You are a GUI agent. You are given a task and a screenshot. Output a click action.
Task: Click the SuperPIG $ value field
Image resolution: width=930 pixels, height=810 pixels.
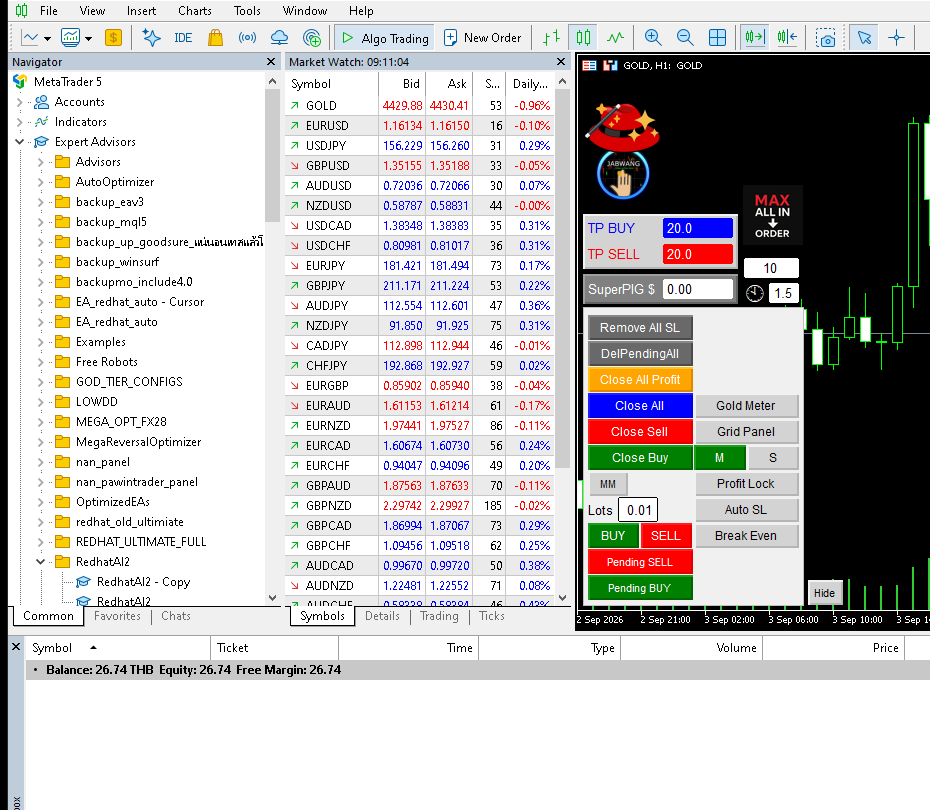click(698, 289)
